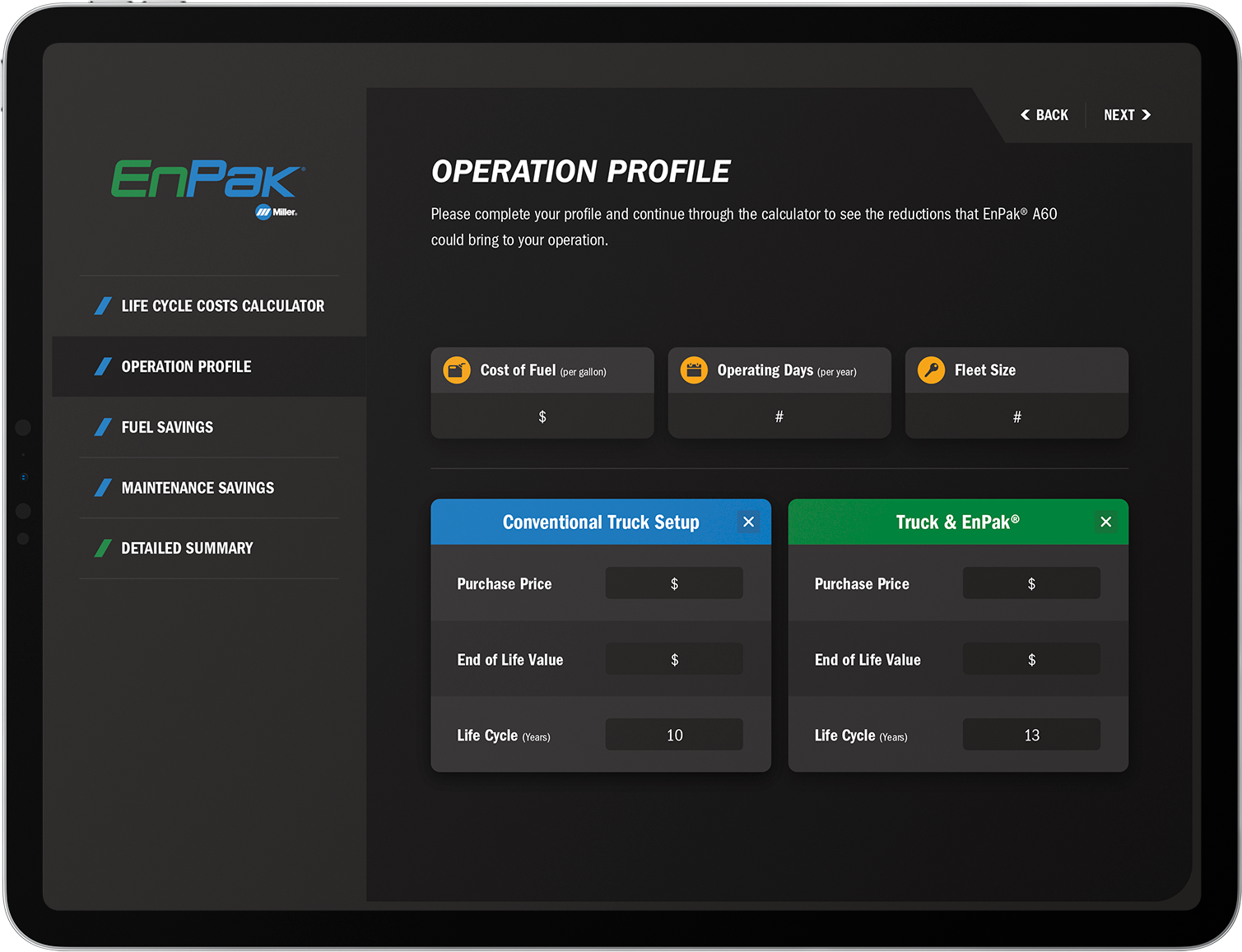The height and width of the screenshot is (952, 1242).
Task: Close the Conventional Truck Setup panel
Action: point(748,522)
